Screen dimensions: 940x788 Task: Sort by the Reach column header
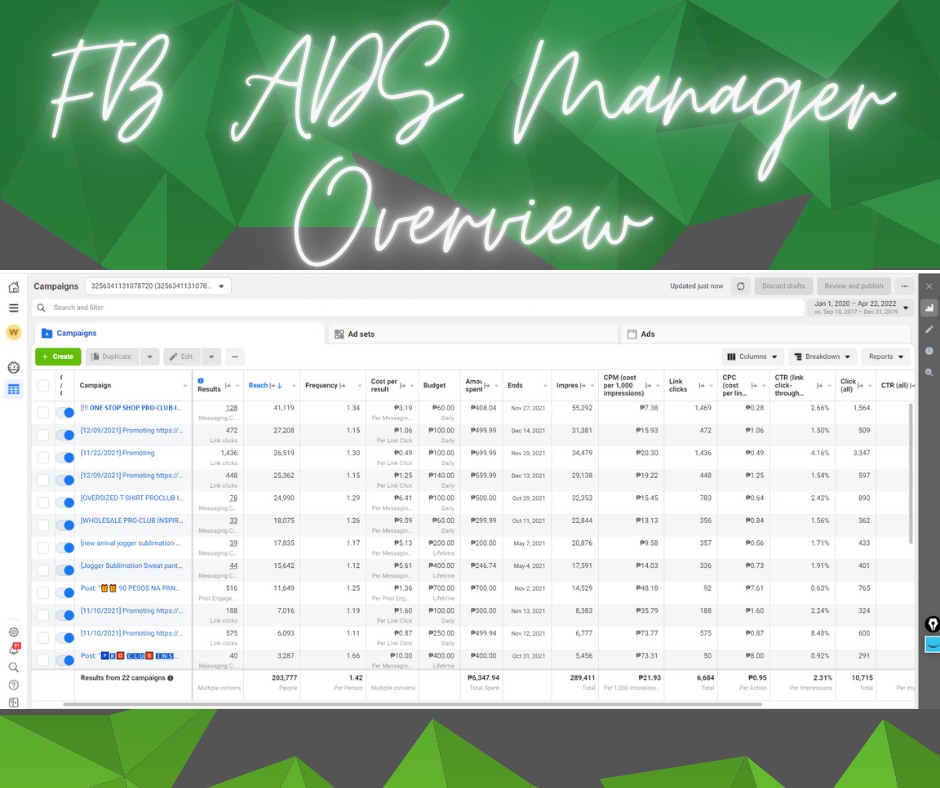(x=258, y=386)
